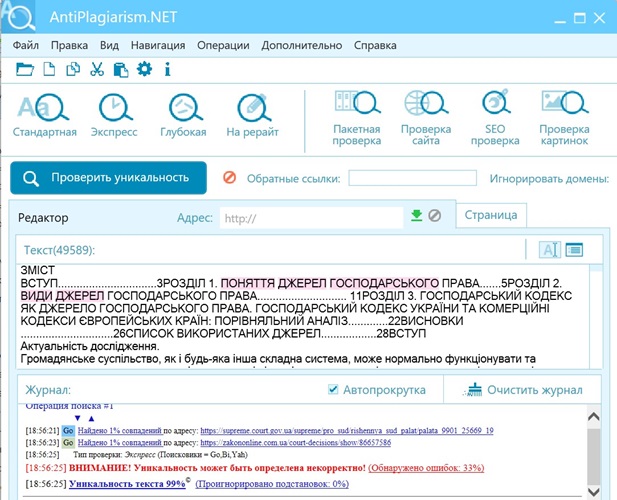Image resolution: width=617 pixels, height=500 pixels.
Task: Select the Редактор tab
Action: 43,218
